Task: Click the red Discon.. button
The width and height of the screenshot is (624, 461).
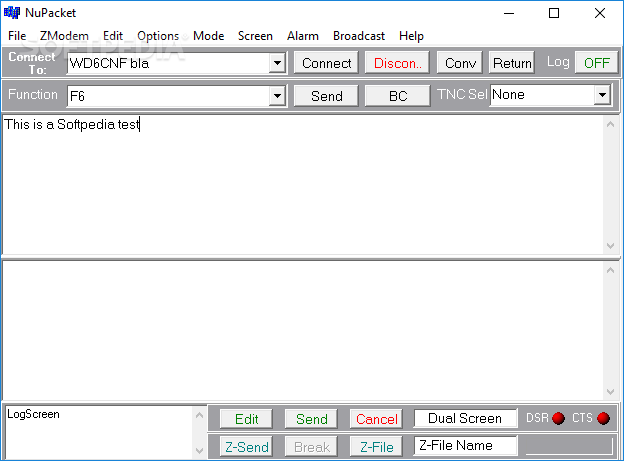Action: click(397, 63)
